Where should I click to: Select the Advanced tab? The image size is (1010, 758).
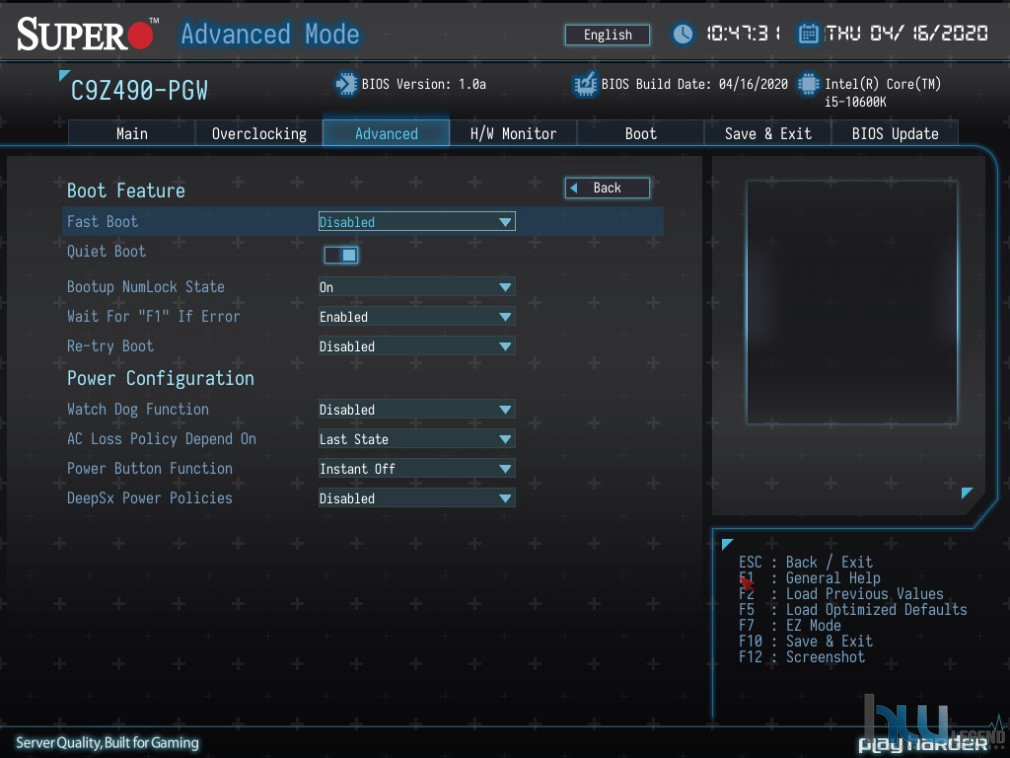[x=386, y=133]
